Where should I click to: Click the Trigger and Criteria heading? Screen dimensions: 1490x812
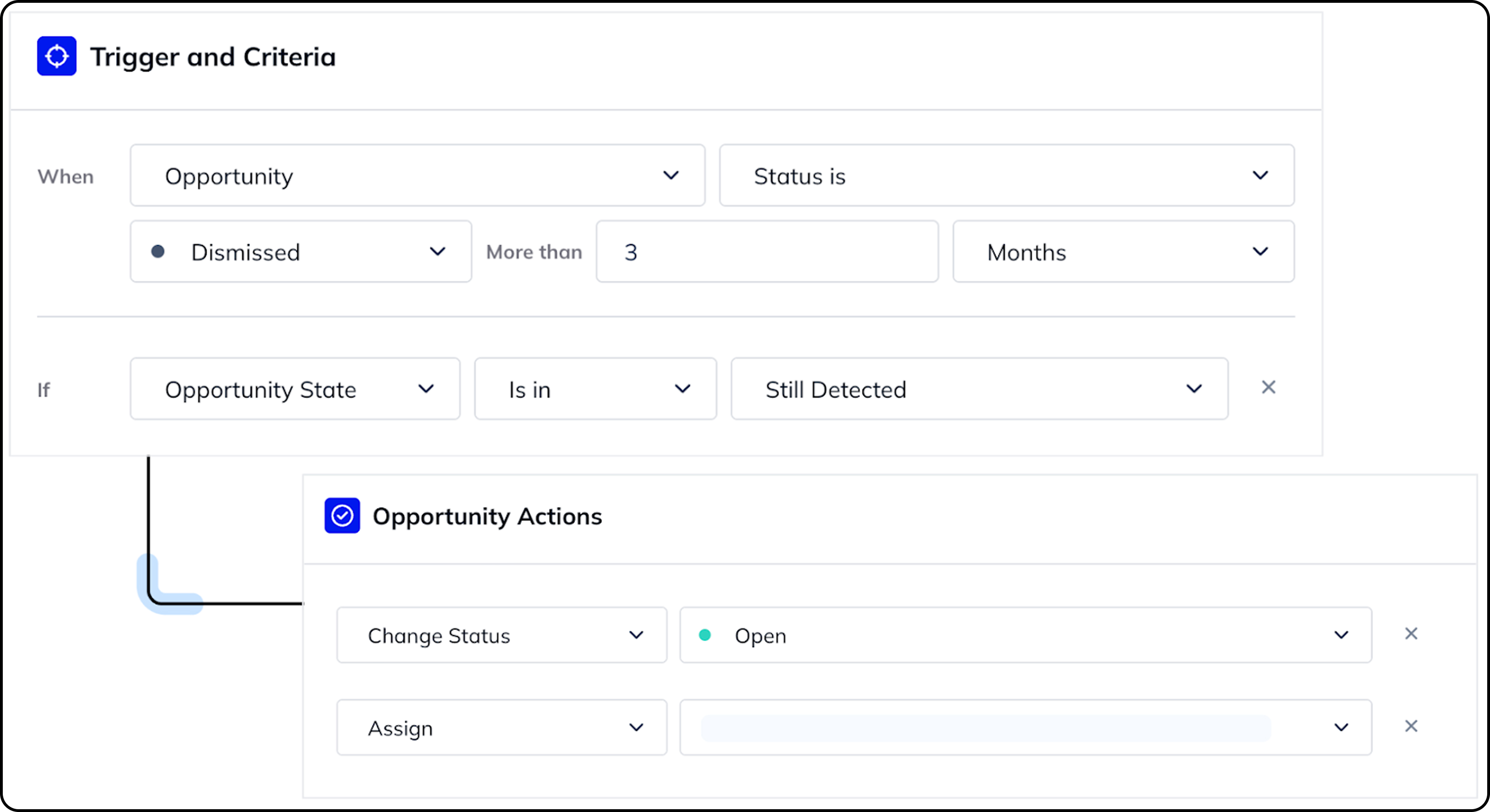pos(213,57)
